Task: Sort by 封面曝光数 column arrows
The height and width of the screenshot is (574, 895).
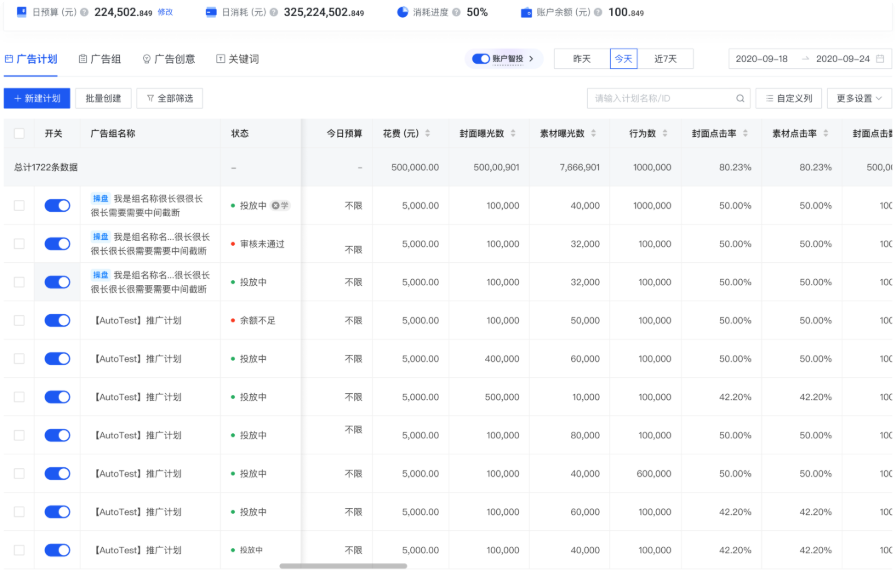Action: coord(513,133)
